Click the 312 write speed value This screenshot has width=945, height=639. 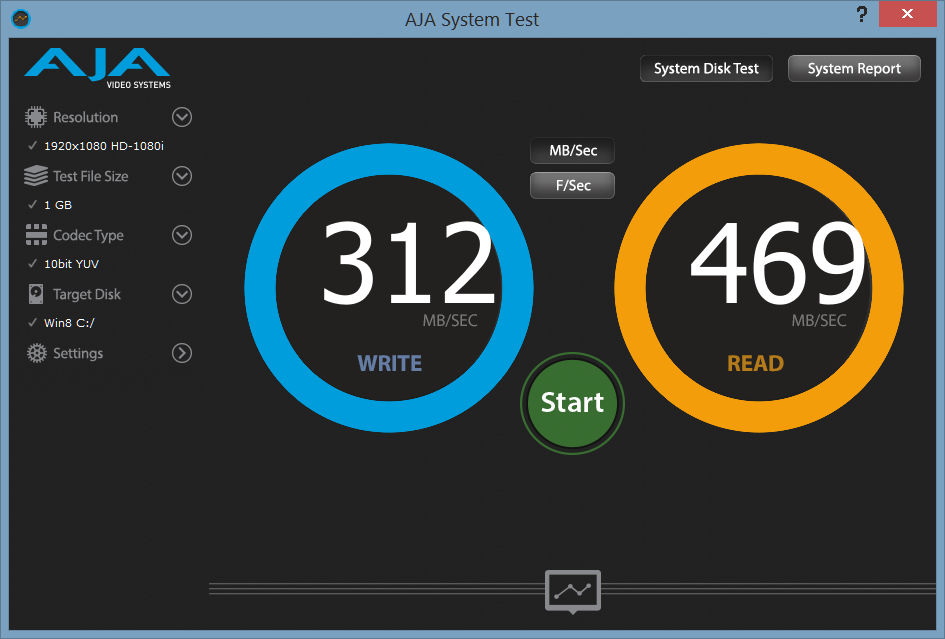tap(408, 262)
